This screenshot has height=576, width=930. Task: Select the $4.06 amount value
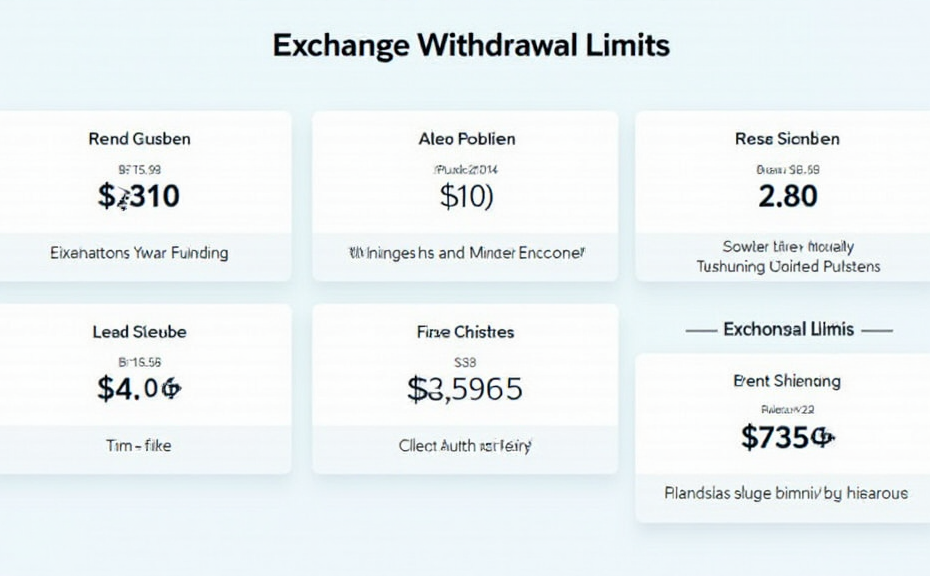click(x=139, y=388)
